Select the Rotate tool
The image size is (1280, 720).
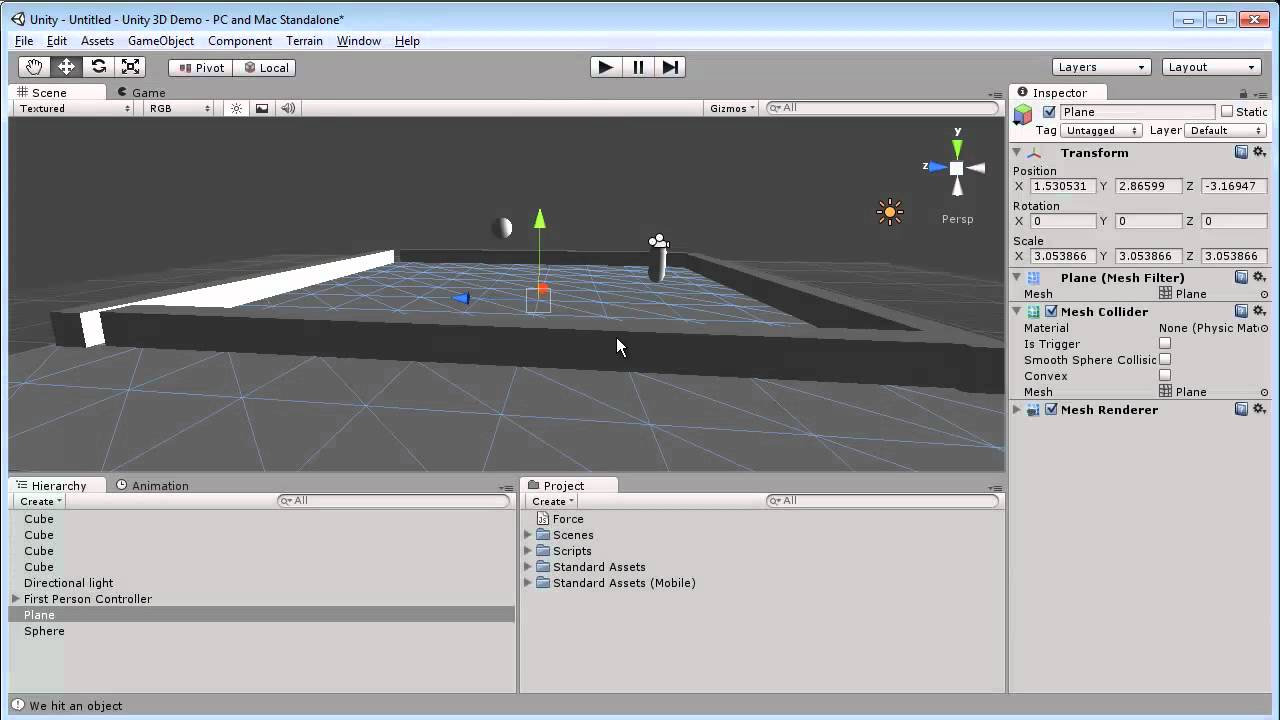[x=98, y=67]
